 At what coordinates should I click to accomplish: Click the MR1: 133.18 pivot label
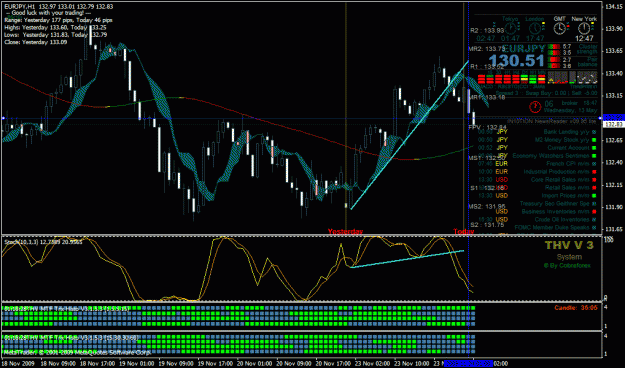point(487,97)
